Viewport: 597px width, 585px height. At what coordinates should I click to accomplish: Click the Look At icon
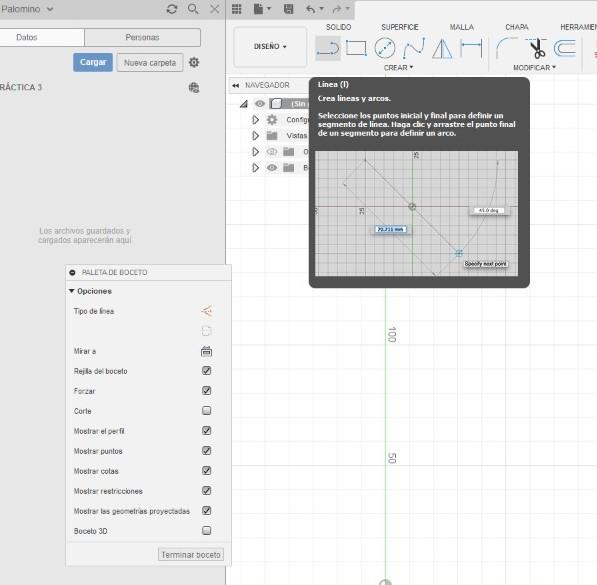coord(206,351)
